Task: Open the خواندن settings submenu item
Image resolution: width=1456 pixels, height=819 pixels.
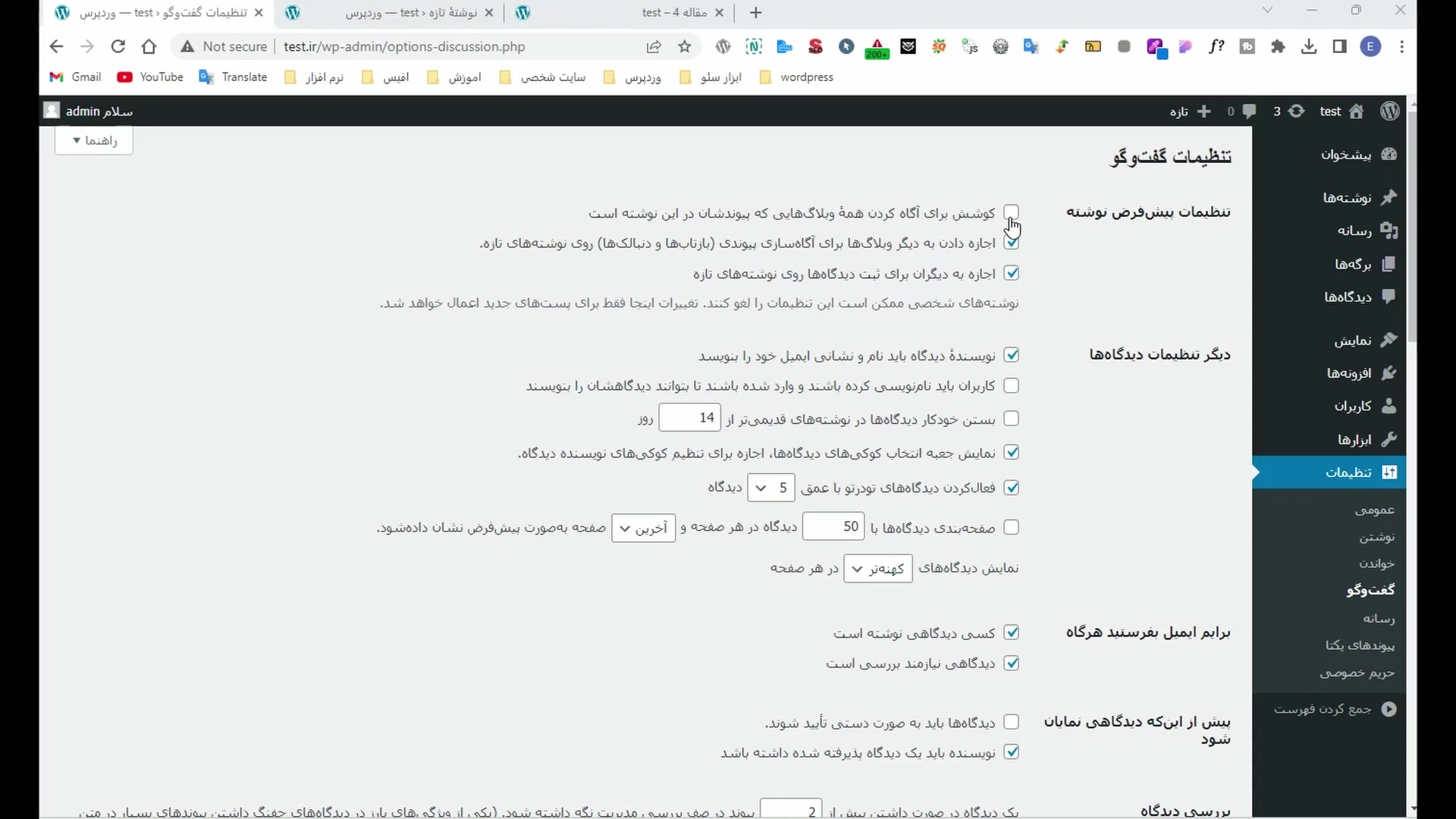Action: click(1376, 563)
